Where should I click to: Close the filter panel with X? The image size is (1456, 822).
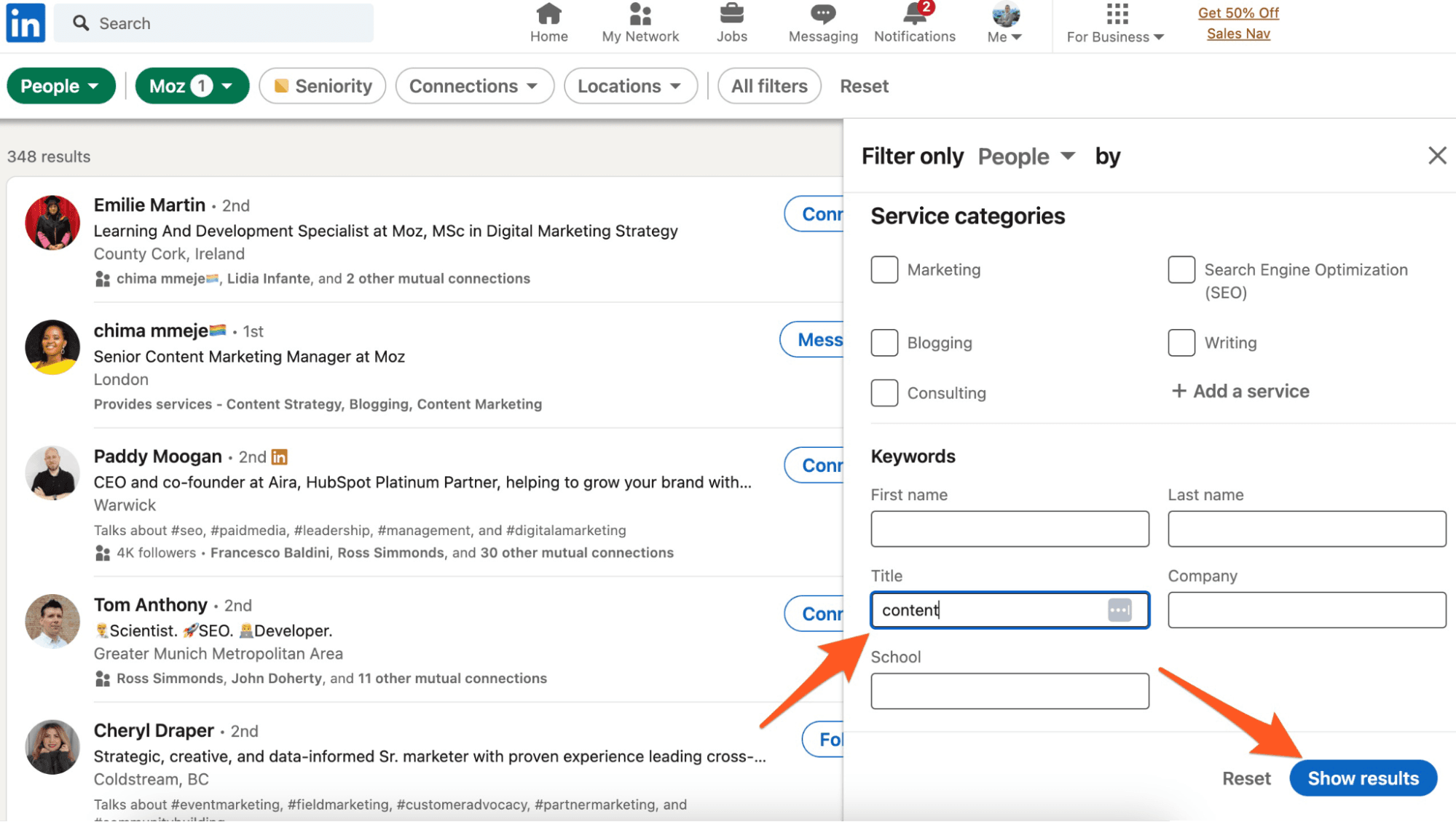(1436, 156)
